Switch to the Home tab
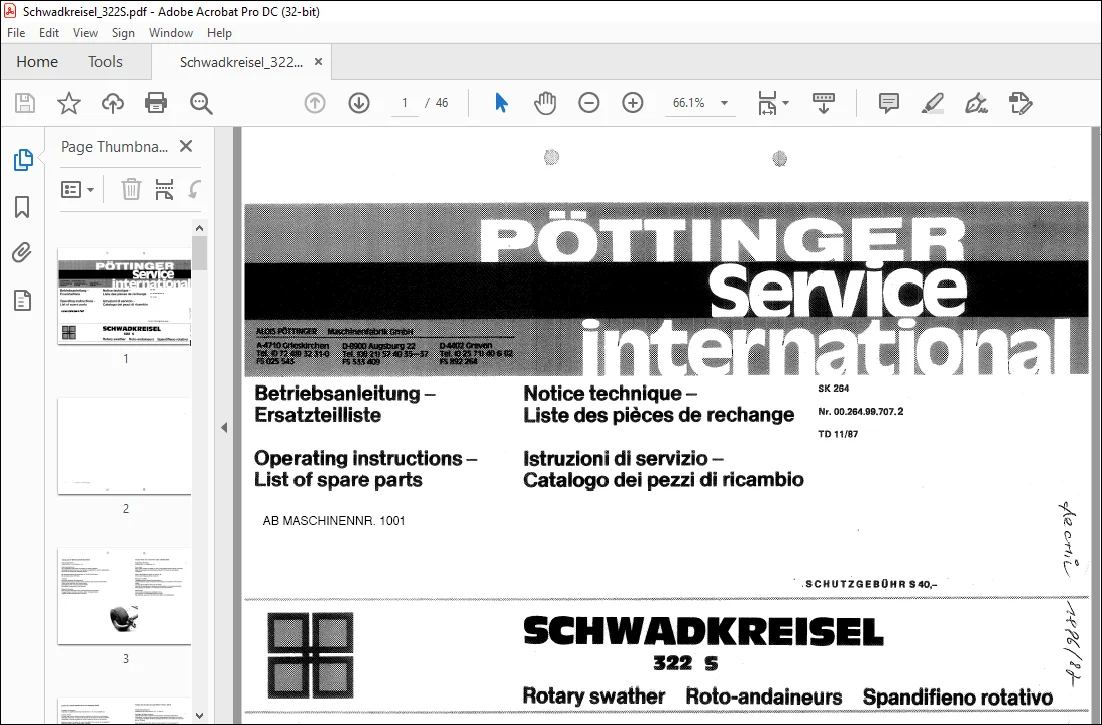The height and width of the screenshot is (725, 1102). (x=37, y=62)
